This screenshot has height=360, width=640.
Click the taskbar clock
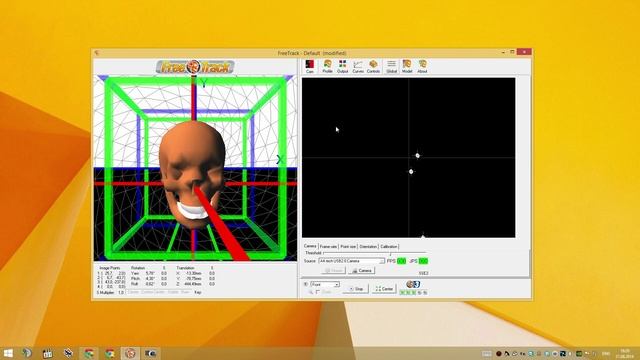[625, 353]
